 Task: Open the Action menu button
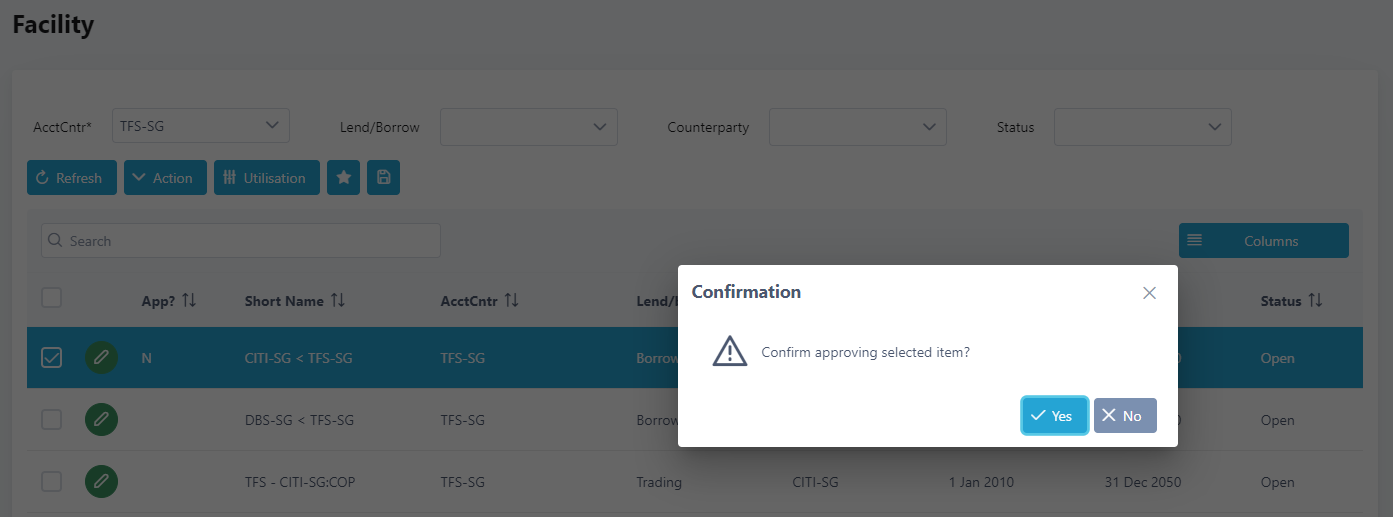[x=165, y=178]
